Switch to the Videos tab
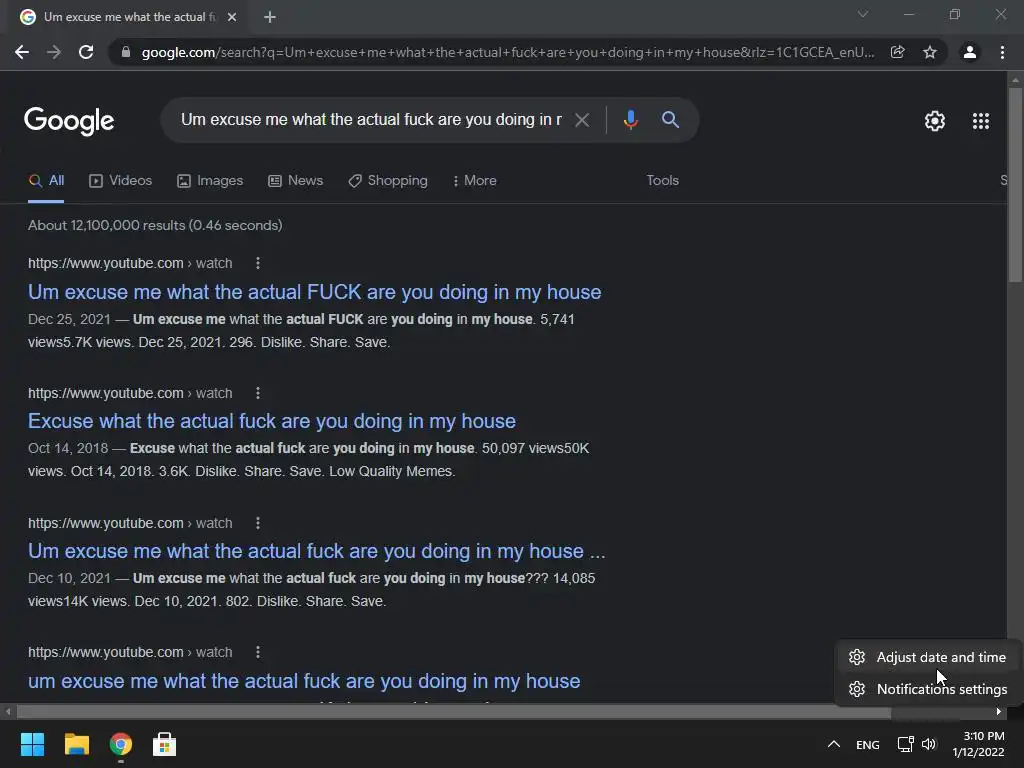This screenshot has width=1024, height=768. (120, 181)
